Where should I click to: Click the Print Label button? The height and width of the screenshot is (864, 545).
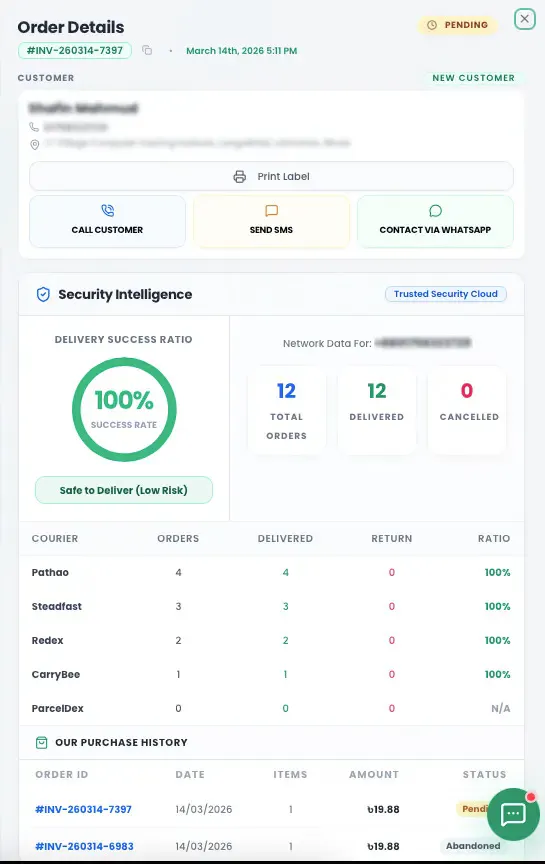tap(271, 176)
